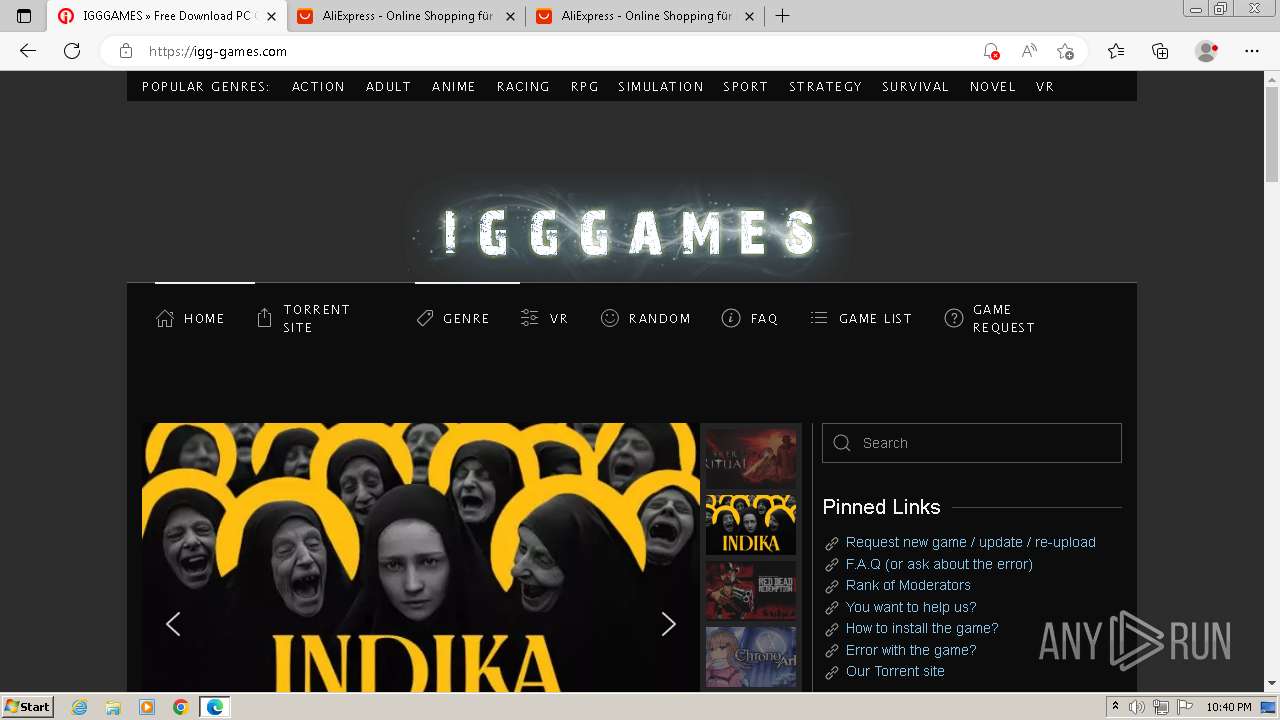Screen dimensions: 1280x720
Task: Close the IGGGAMES tab
Action: pyautogui.click(x=271, y=16)
